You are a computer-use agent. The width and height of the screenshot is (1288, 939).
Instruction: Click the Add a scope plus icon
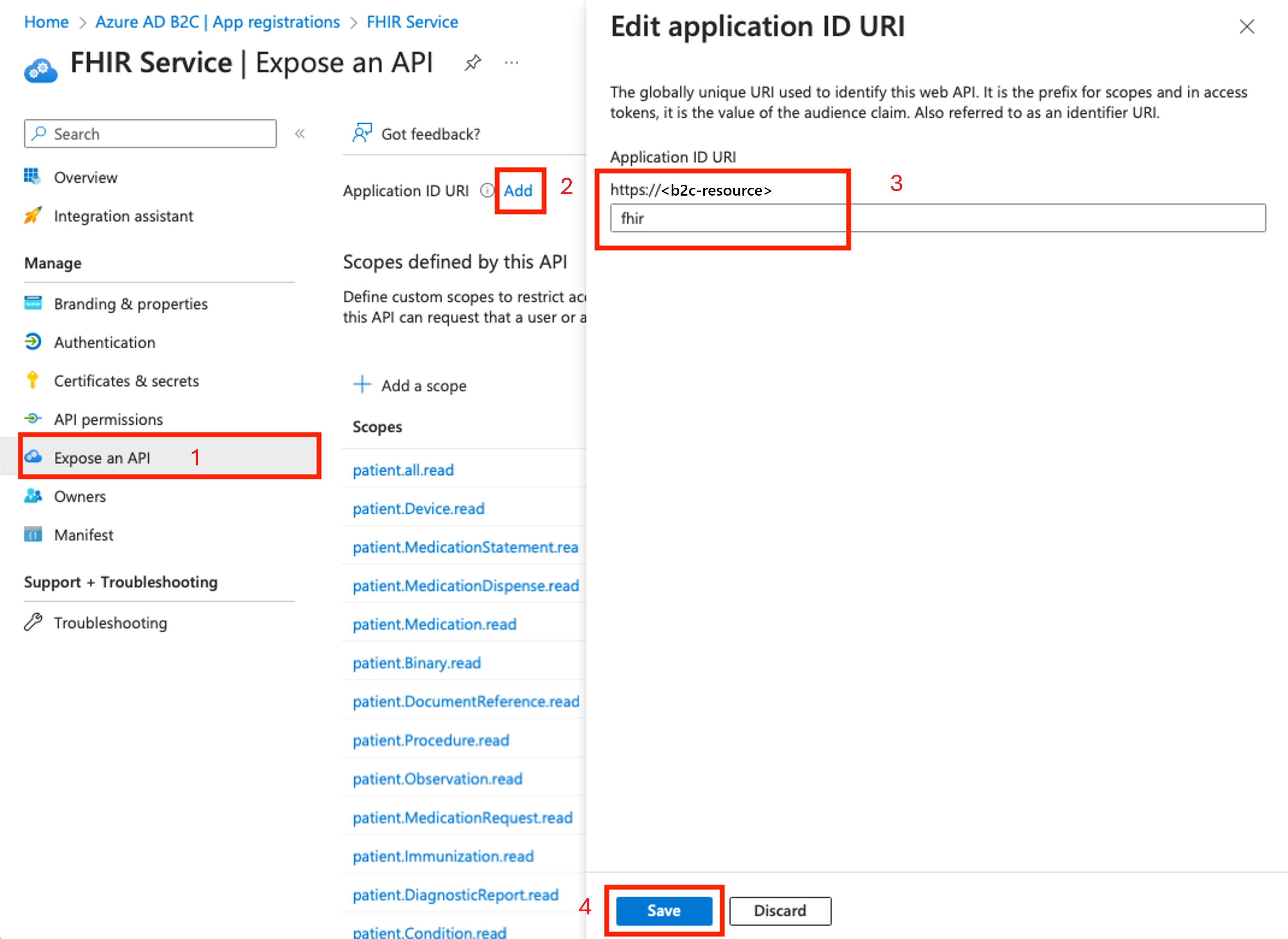362,385
